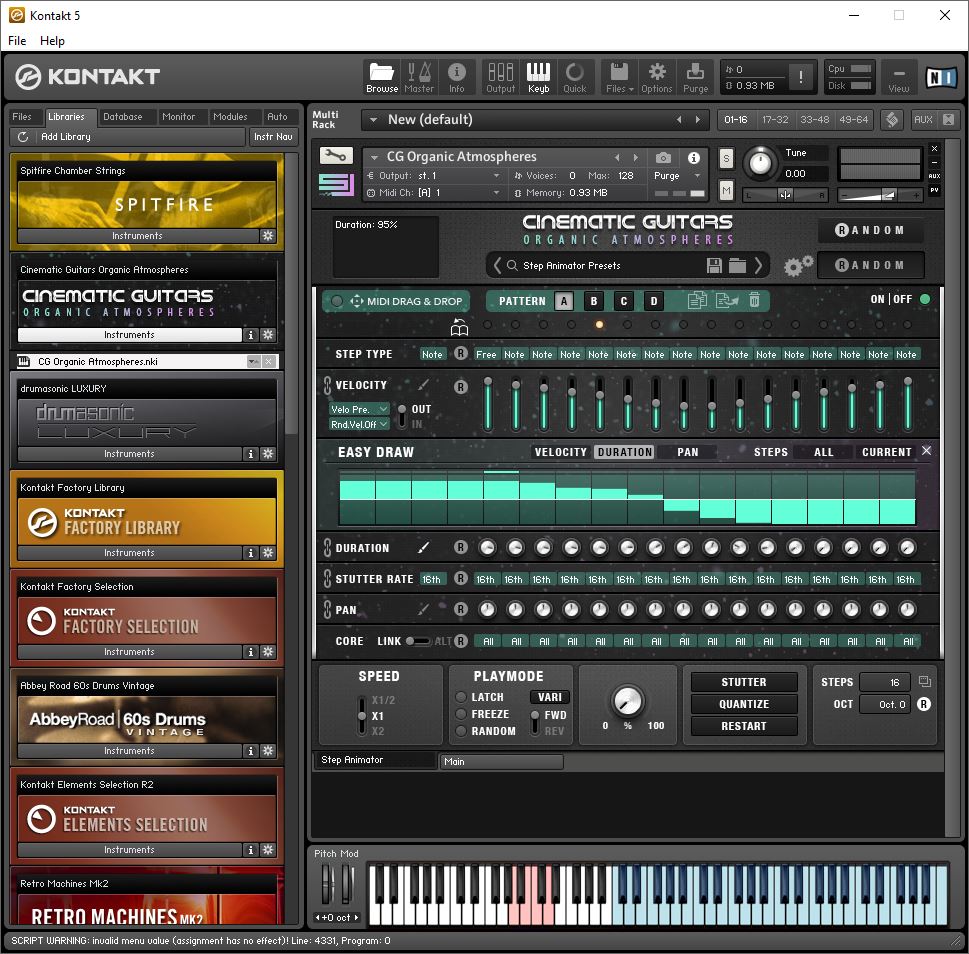The image size is (969, 954).
Task: Solo the instrument with S button
Action: click(x=726, y=159)
